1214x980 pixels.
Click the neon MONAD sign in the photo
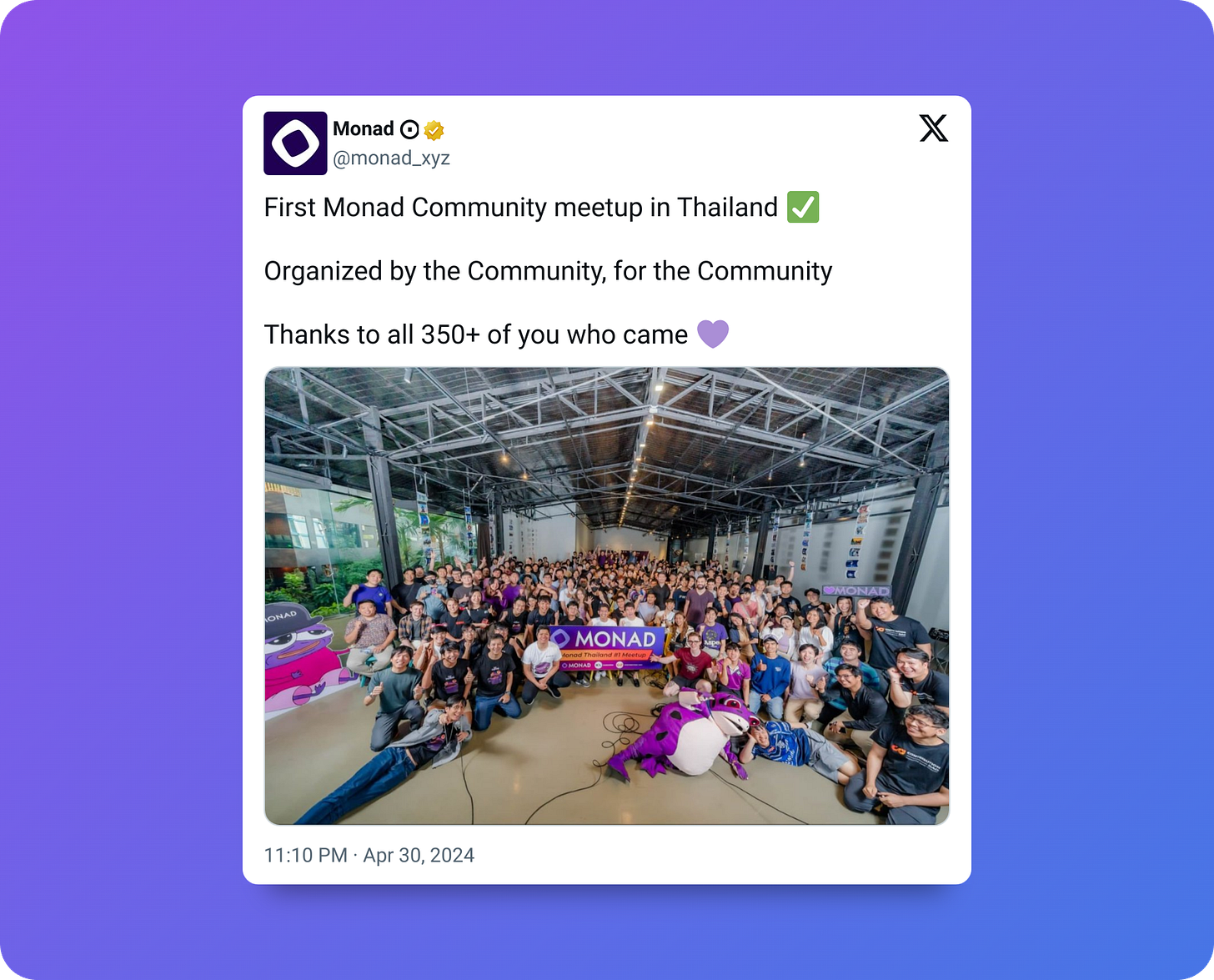(856, 591)
